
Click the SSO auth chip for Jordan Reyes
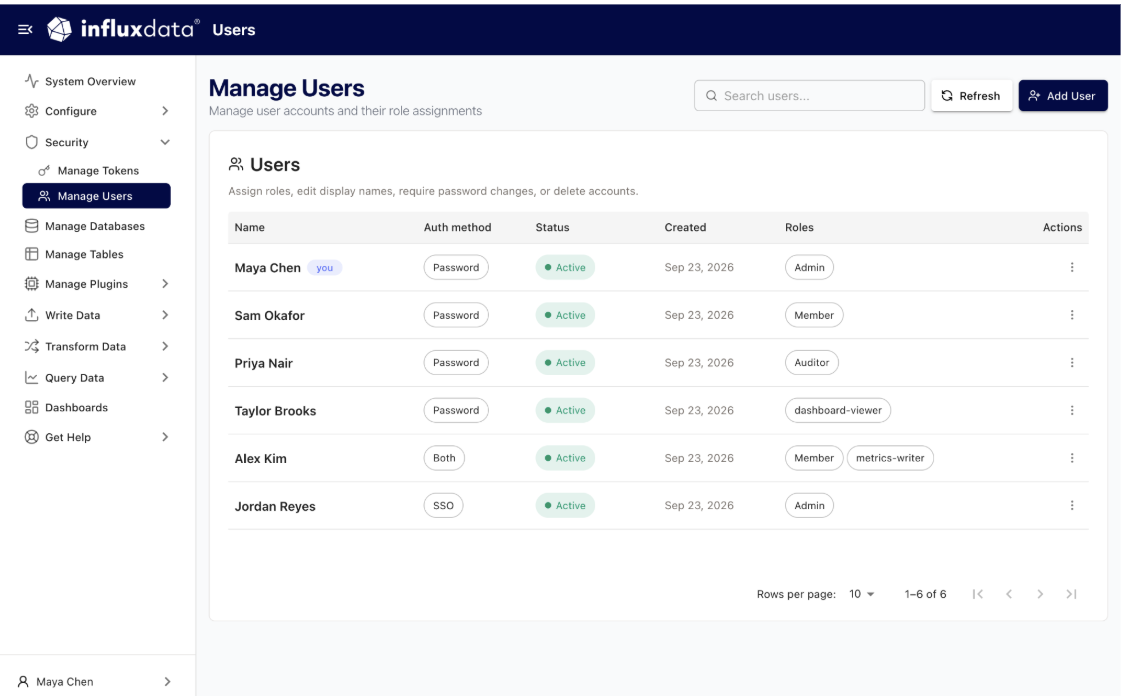coord(443,505)
